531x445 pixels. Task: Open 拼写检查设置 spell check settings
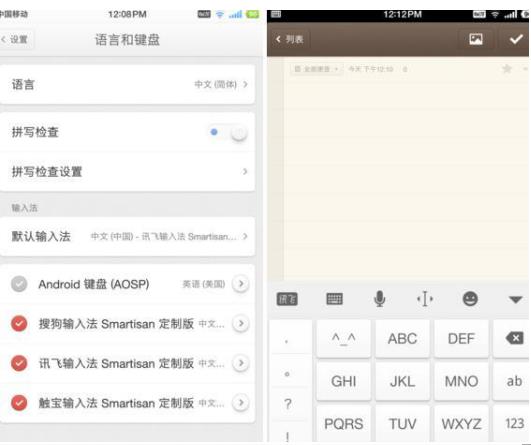(x=127, y=172)
